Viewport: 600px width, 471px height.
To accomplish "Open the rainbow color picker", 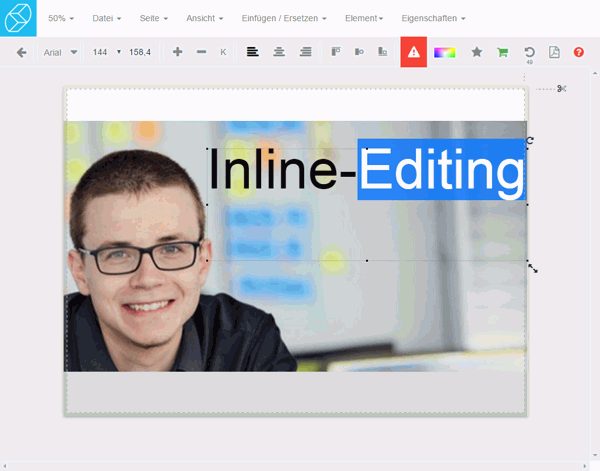I will [445, 52].
